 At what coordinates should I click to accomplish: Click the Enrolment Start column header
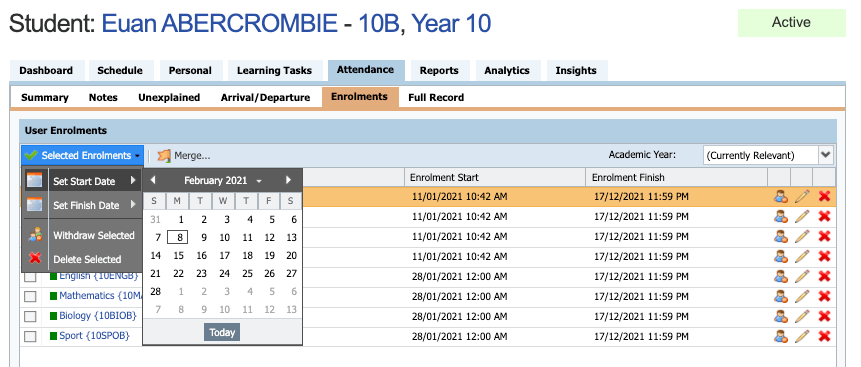coord(494,177)
